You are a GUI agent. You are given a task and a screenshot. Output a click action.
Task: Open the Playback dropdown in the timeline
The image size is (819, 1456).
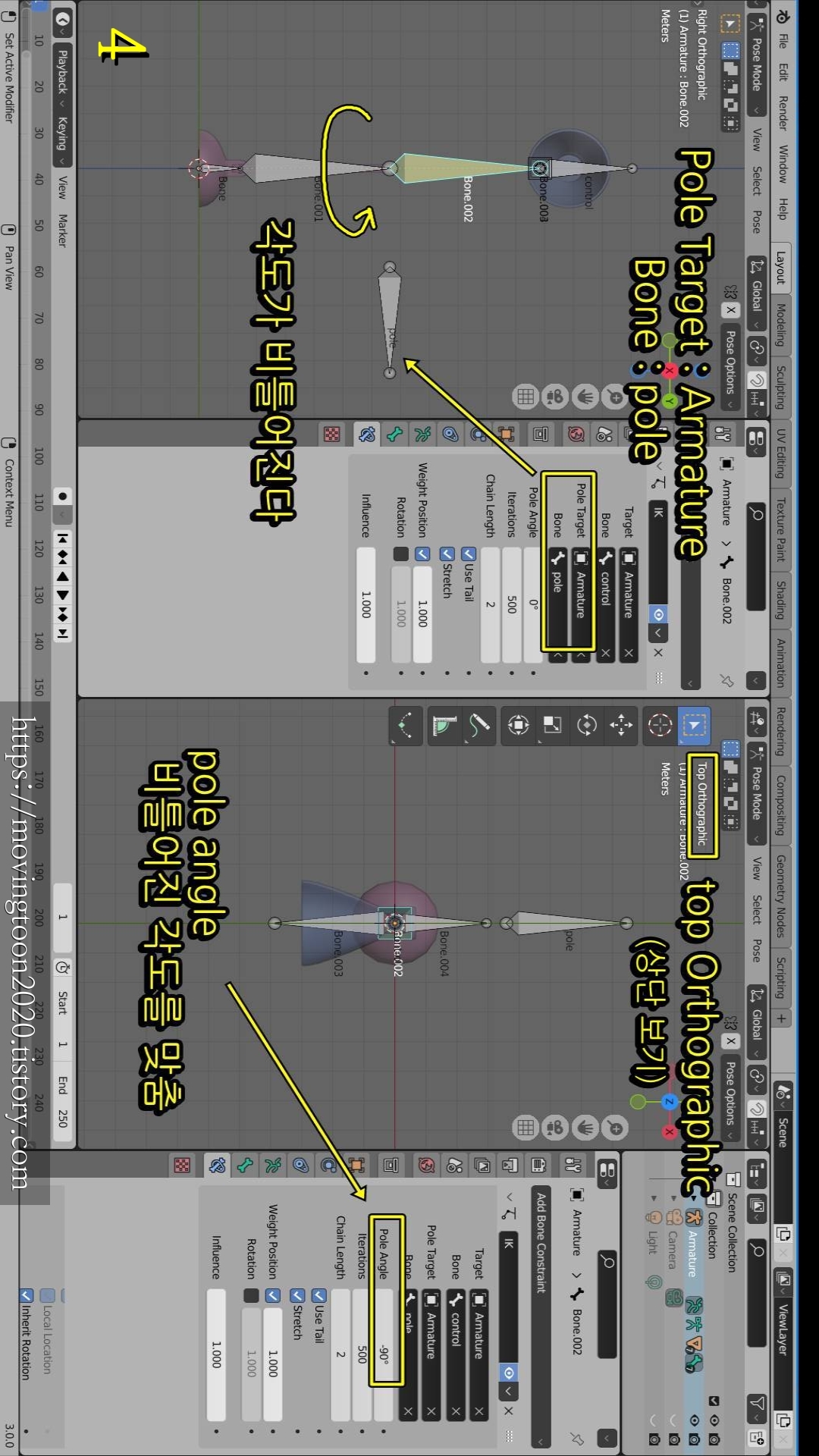click(63, 77)
